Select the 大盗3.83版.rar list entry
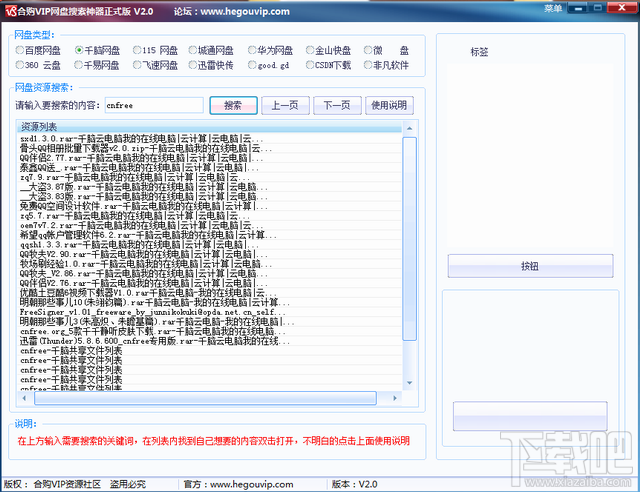The image size is (640, 492). click(x=209, y=196)
